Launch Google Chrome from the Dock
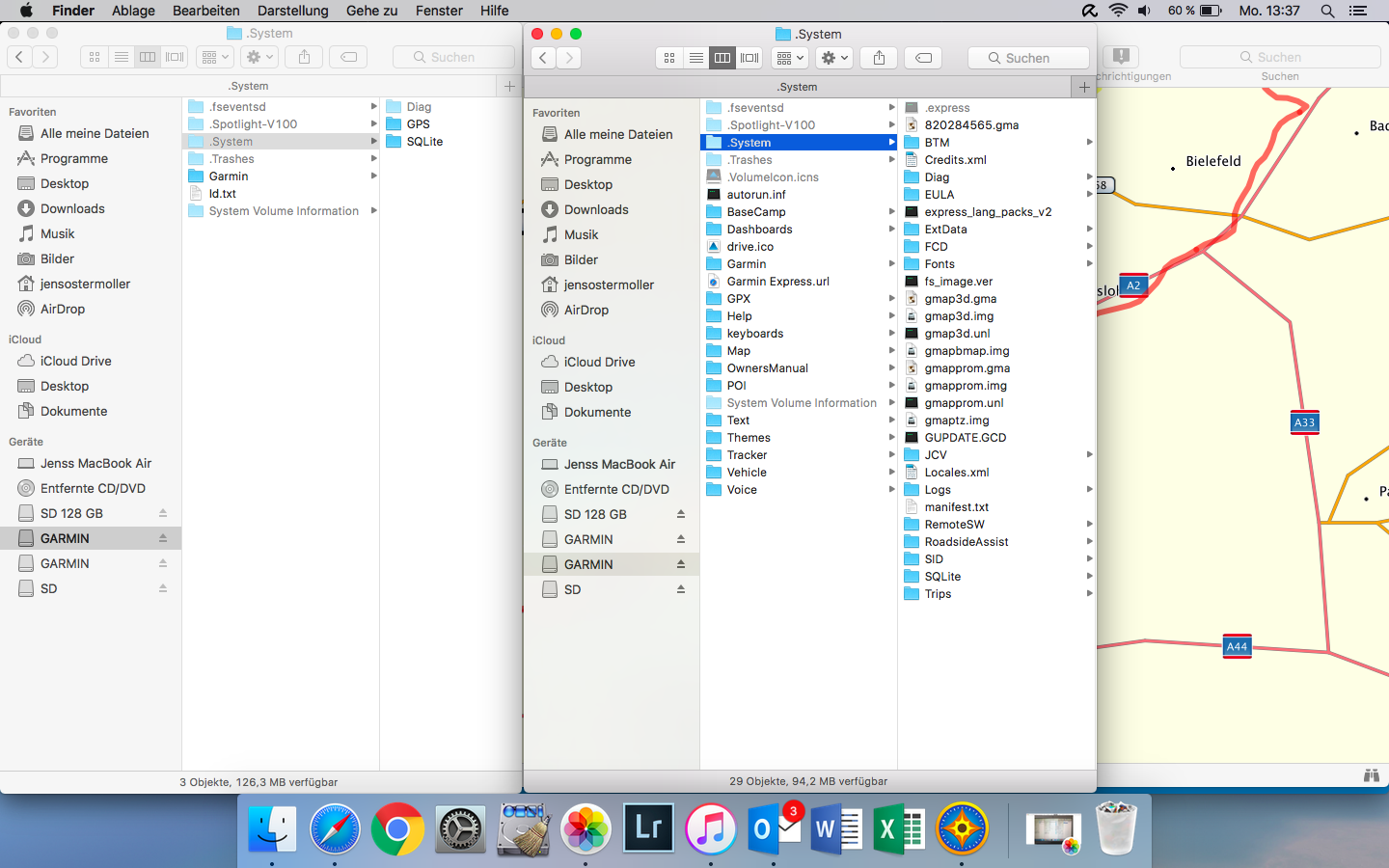Screen dimensions: 1389x868 [397, 828]
